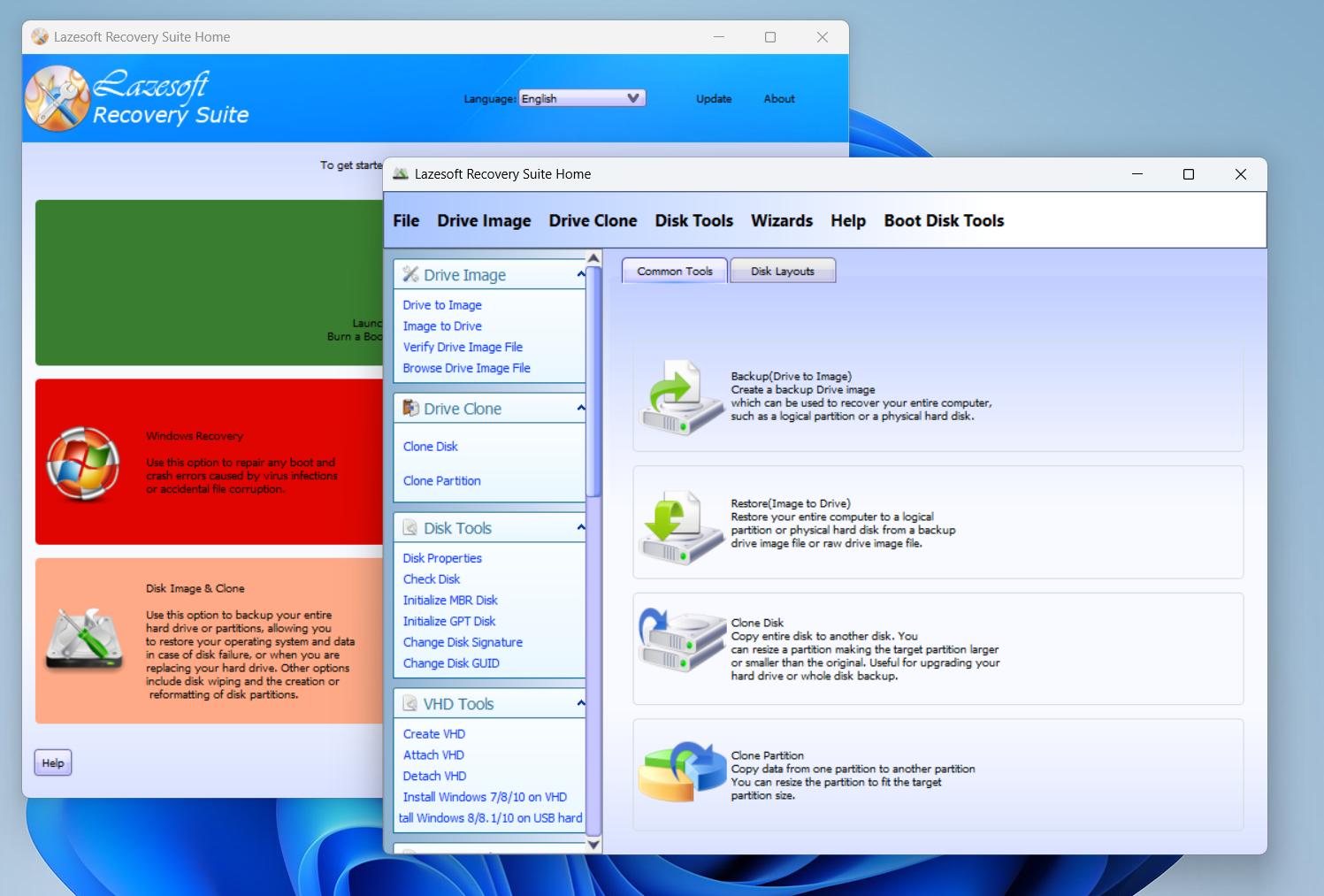Click the Lazesoft Recovery Suite logo
This screenshot has width=1324, height=896.
pos(57,98)
